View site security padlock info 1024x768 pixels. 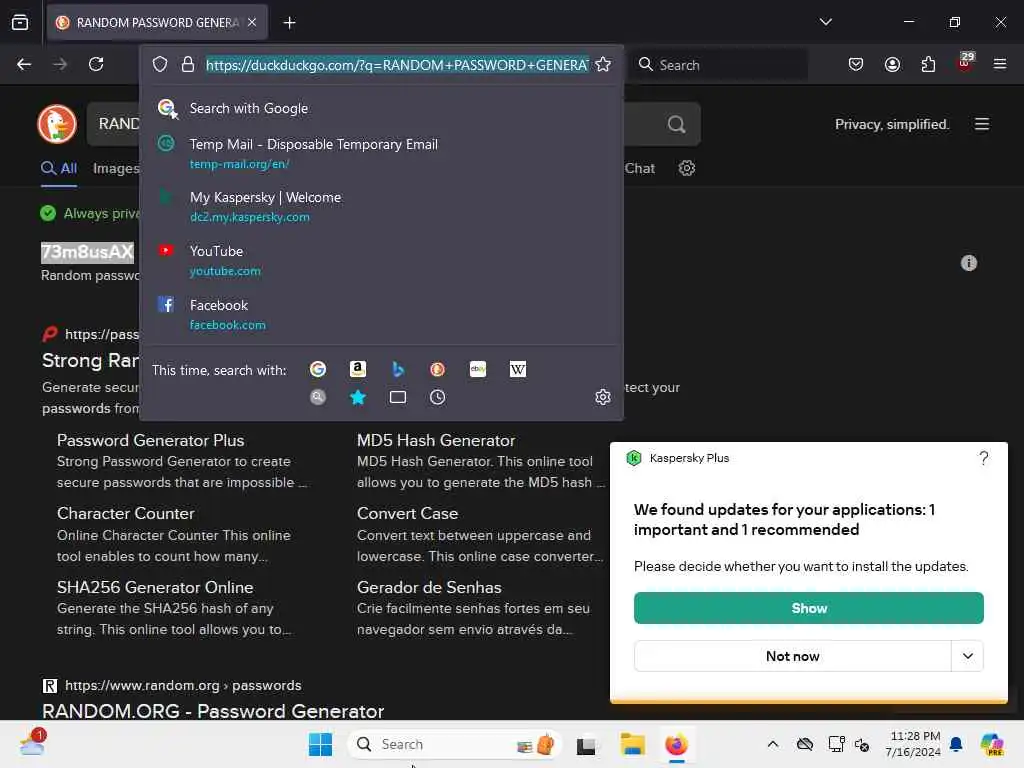point(188,64)
